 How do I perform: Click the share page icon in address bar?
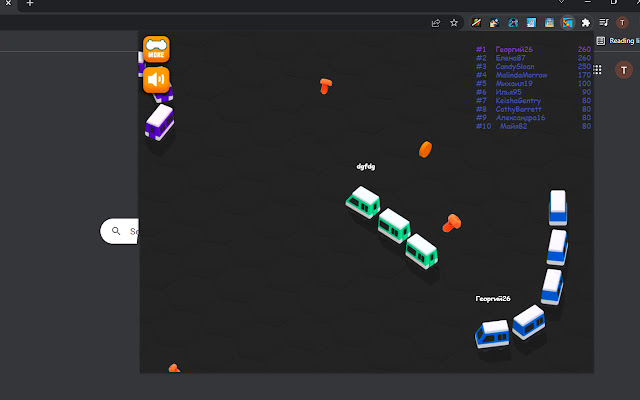(436, 23)
